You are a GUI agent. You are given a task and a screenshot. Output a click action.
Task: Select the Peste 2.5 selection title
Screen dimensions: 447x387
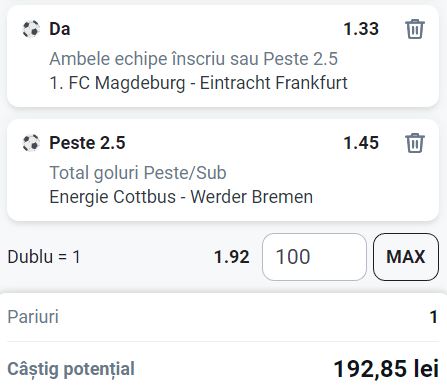87,143
